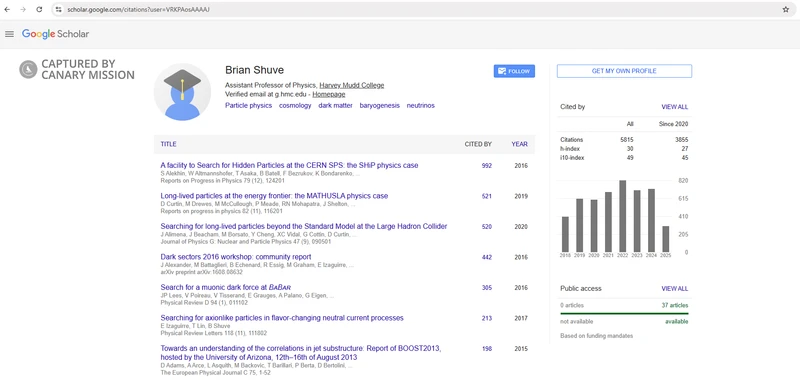Follow Brian Shuve's profile
800x380 pixels.
(x=514, y=71)
